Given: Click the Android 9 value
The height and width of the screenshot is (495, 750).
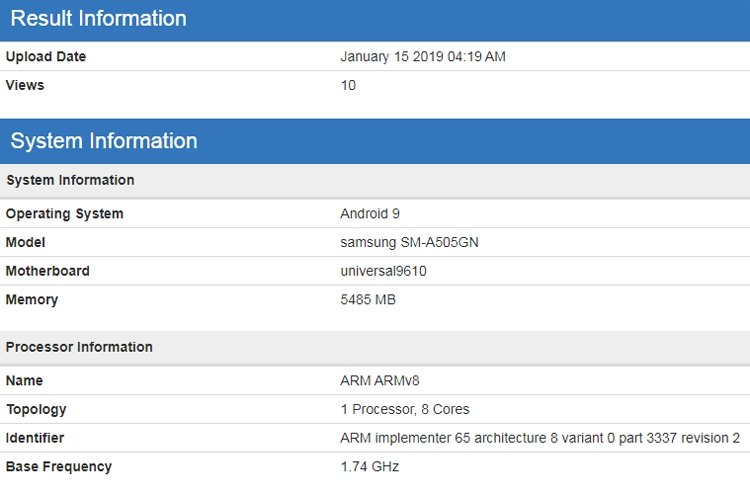Looking at the screenshot, I should tap(370, 213).
